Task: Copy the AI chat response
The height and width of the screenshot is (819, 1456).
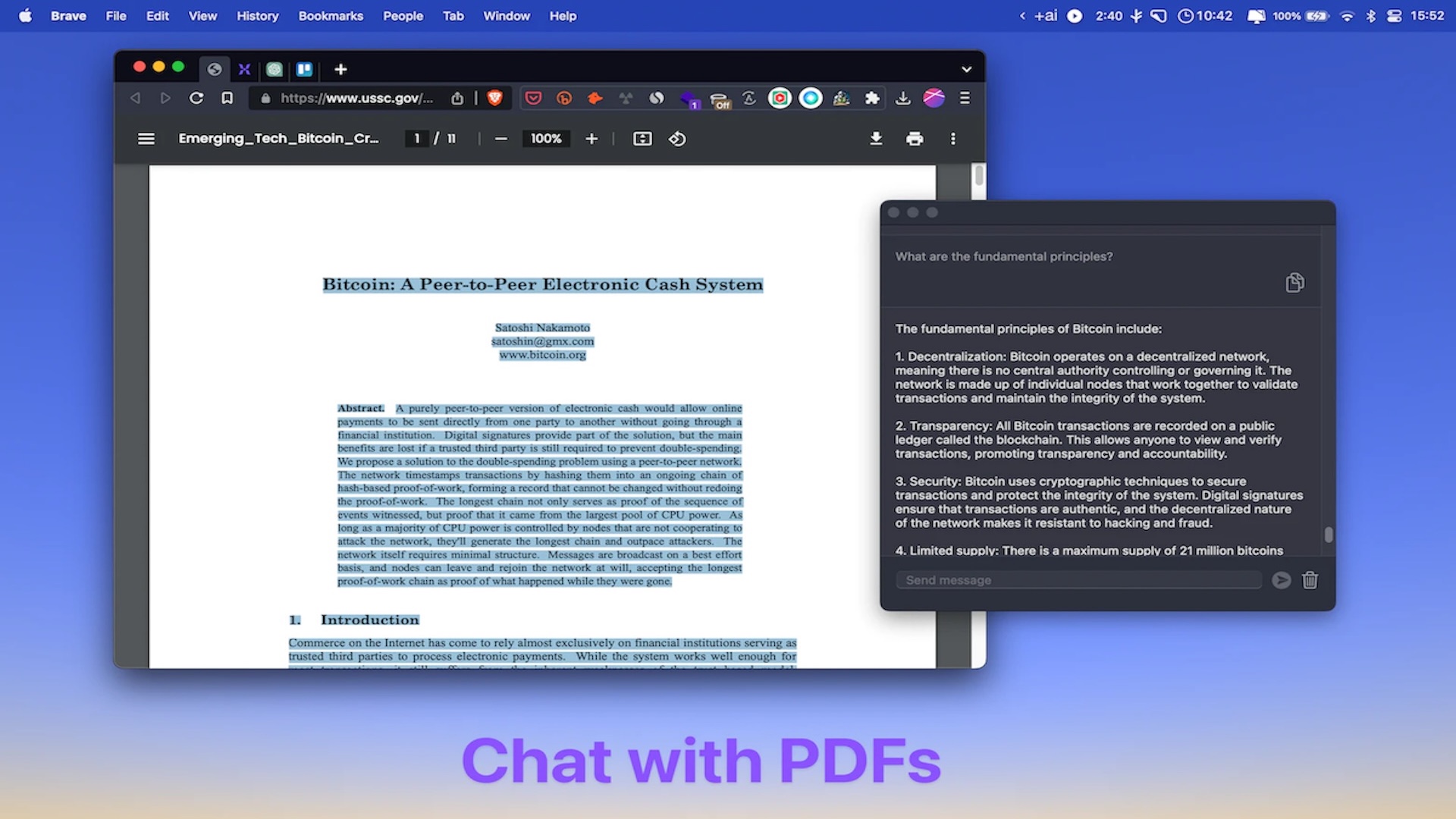Action: point(1294,282)
